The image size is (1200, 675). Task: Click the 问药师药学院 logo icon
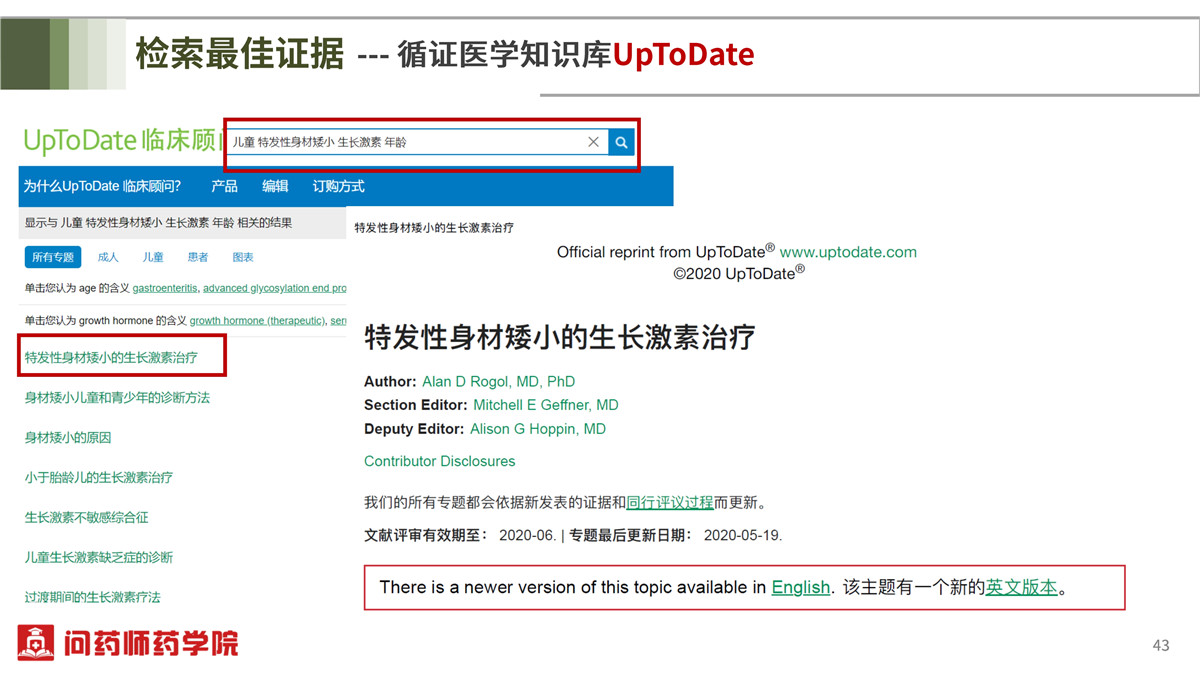36,642
